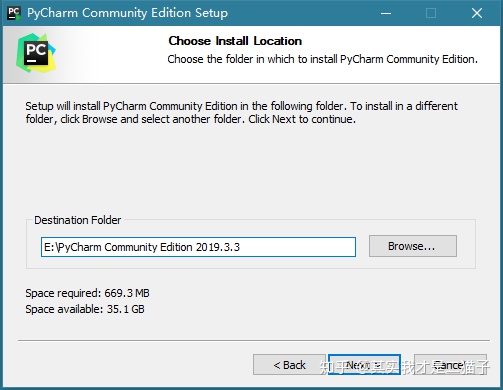The height and width of the screenshot is (390, 503).
Task: Close the setup window with X
Action: 477,13
